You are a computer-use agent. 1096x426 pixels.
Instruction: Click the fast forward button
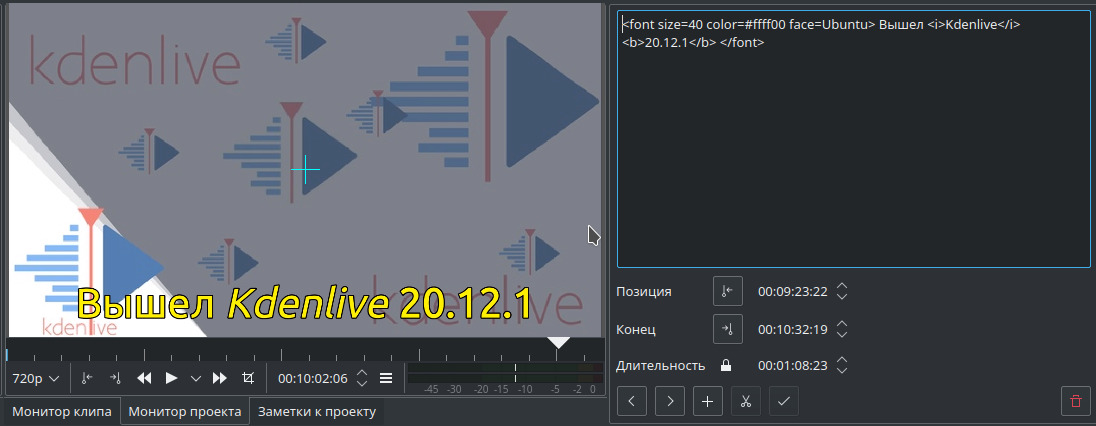point(219,378)
